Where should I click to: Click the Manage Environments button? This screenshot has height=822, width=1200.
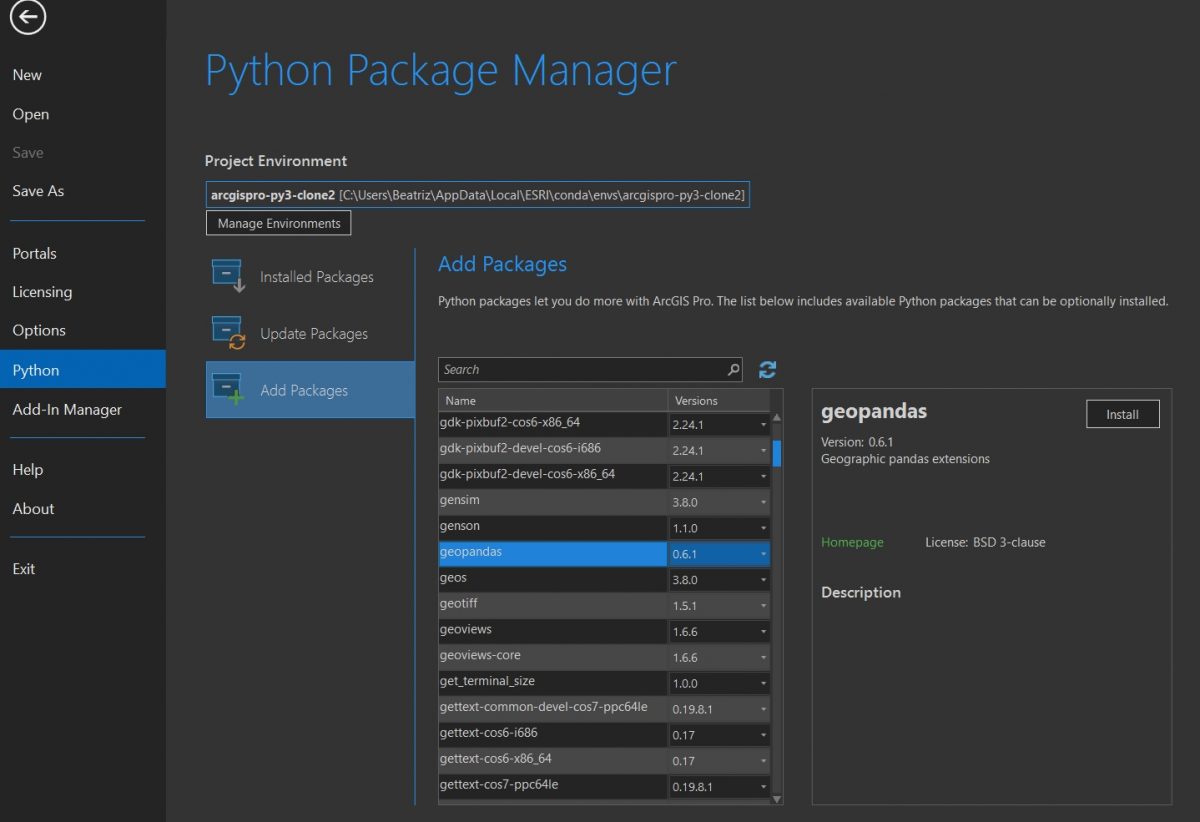(x=278, y=223)
